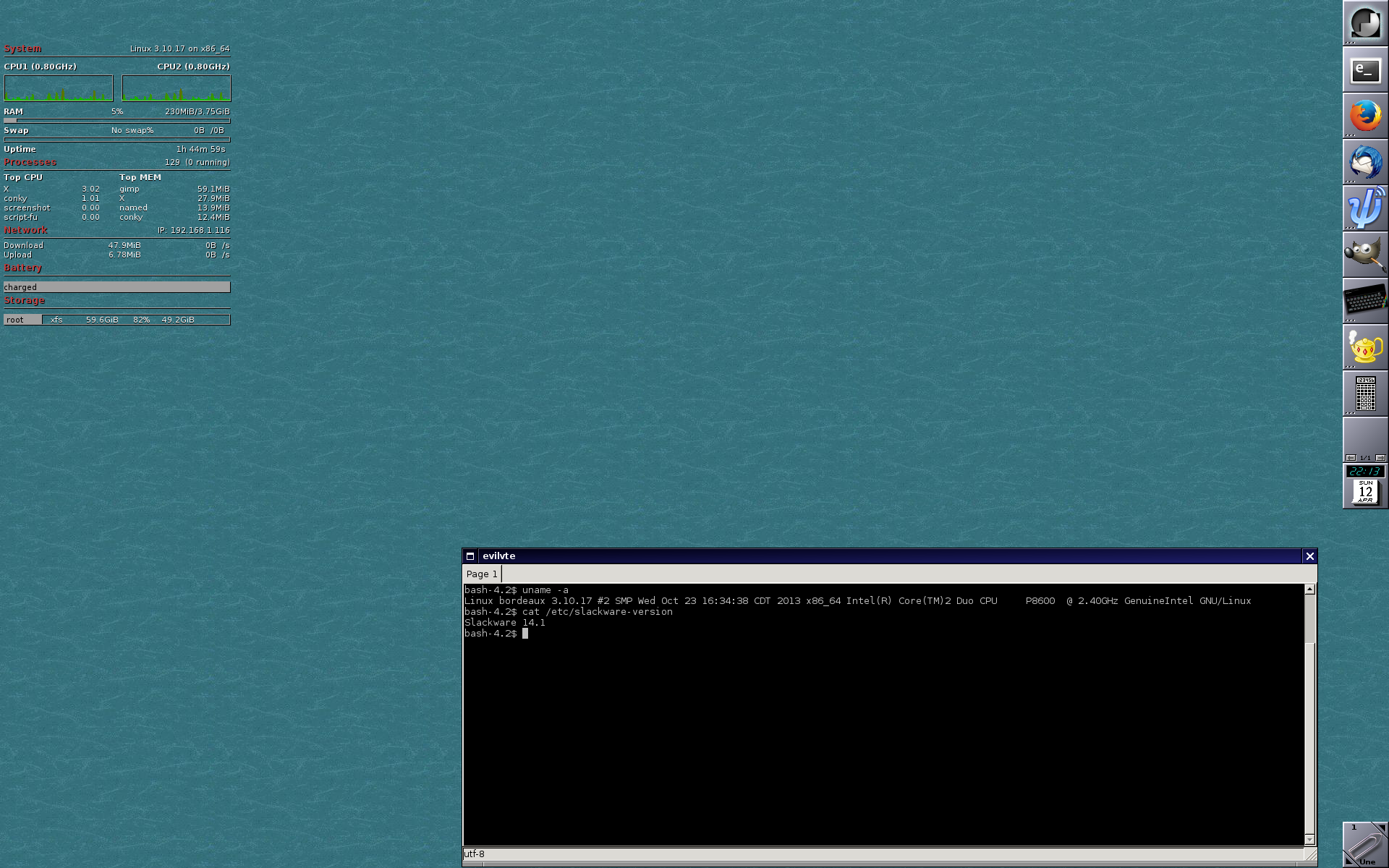Open the Thunderbird mail client dock icon

1365,162
